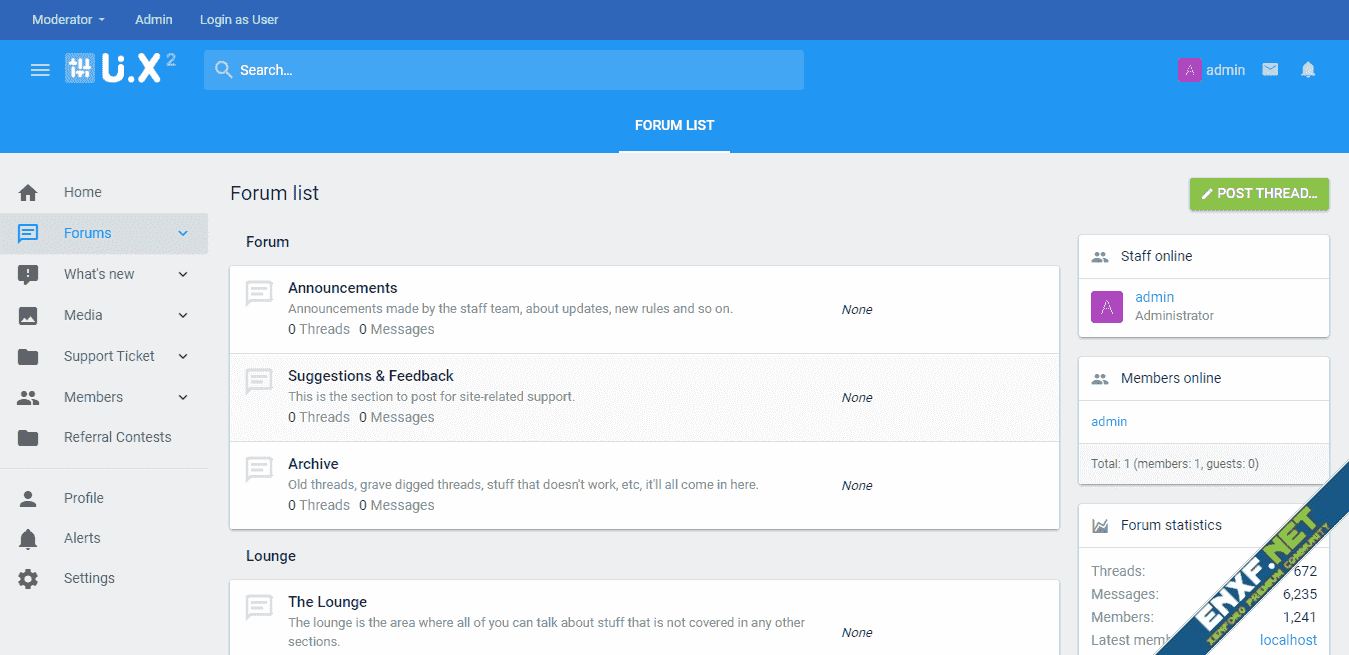The height and width of the screenshot is (655, 1349).
Task: Click the Post Thread button
Action: tap(1259, 194)
